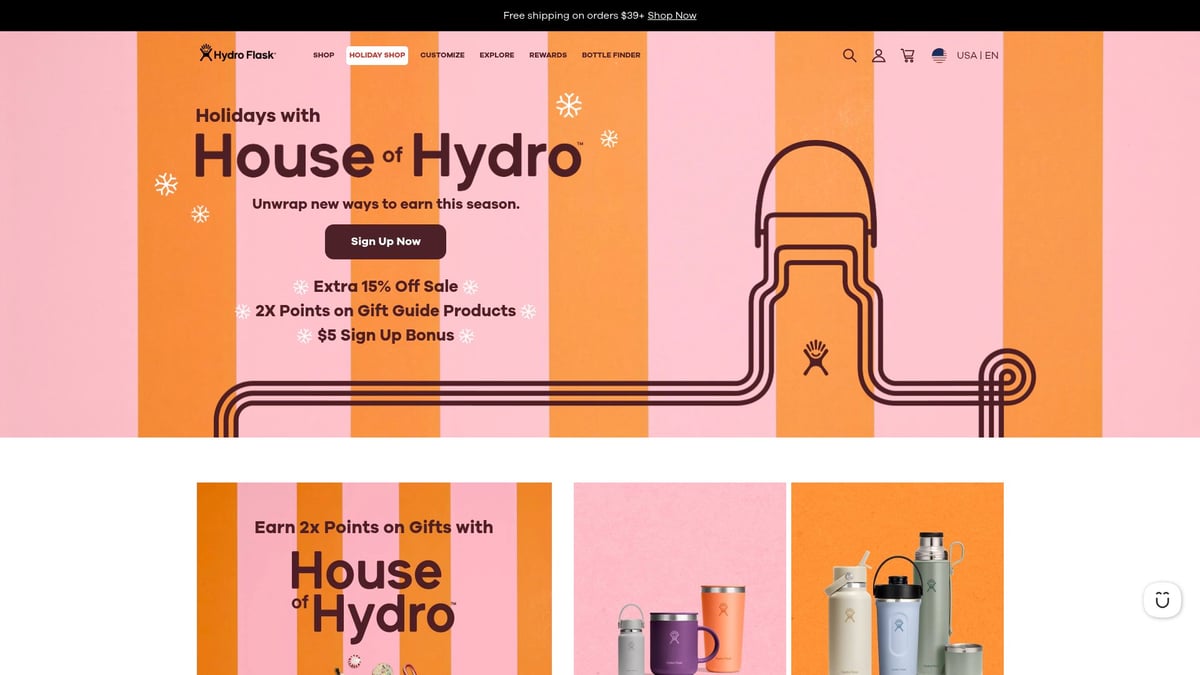The height and width of the screenshot is (675, 1200).
Task: Expand the Shop menu
Action: tap(323, 56)
